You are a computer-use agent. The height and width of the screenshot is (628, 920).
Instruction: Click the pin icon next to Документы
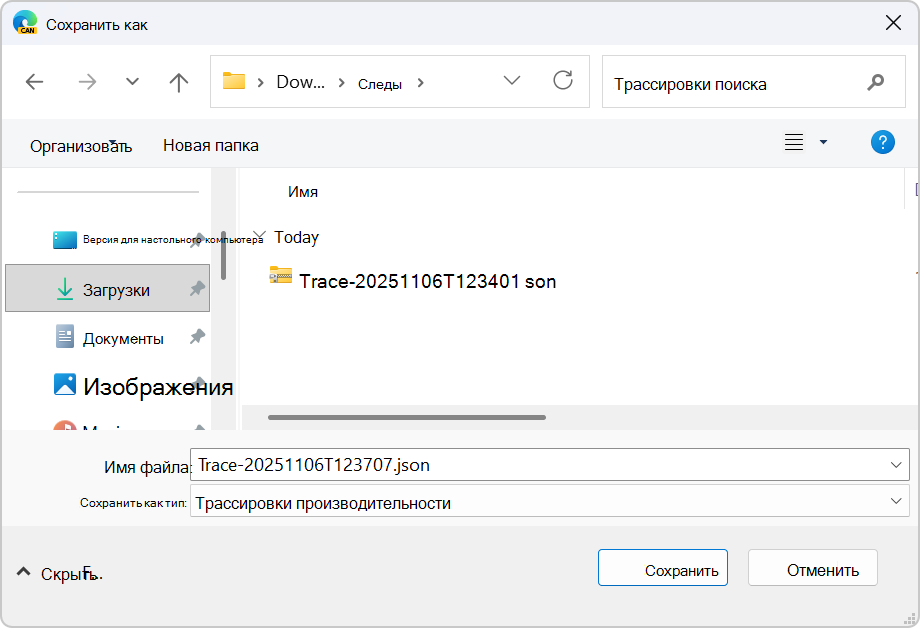(197, 337)
